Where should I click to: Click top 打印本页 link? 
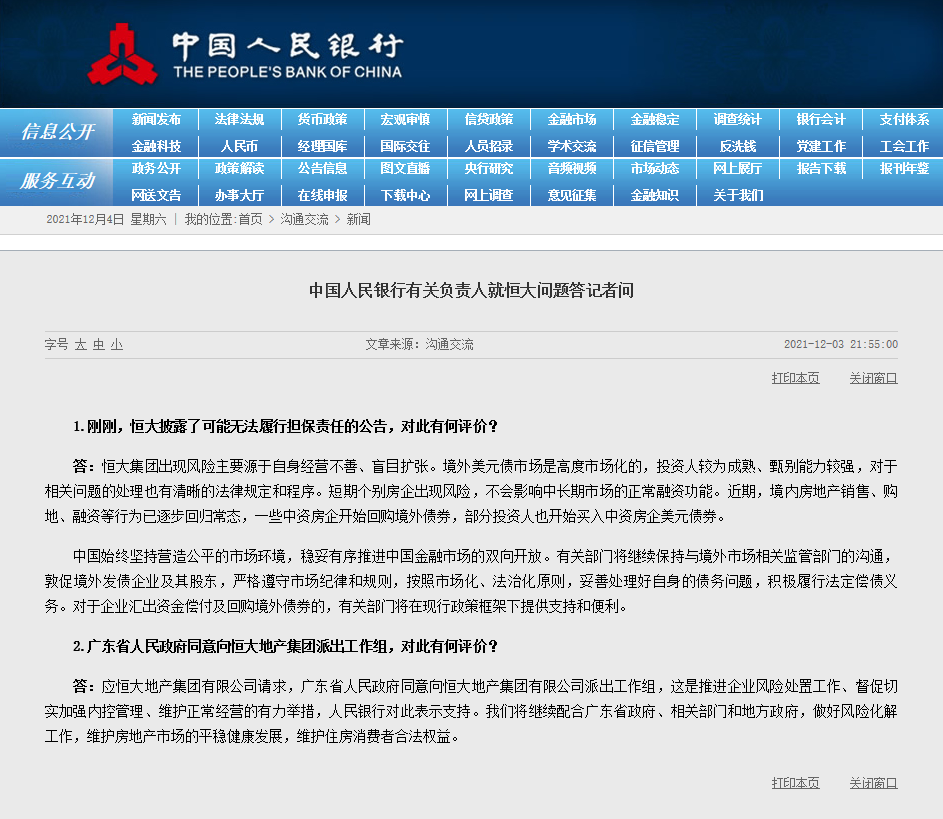pos(796,378)
